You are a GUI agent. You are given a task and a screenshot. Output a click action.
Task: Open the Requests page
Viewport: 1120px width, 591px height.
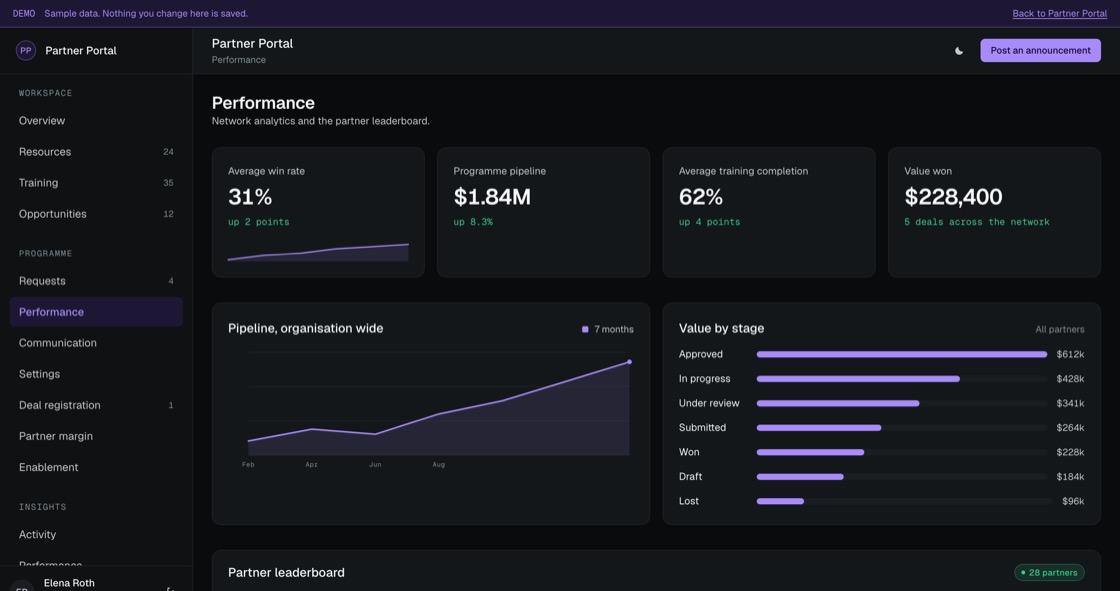point(96,281)
